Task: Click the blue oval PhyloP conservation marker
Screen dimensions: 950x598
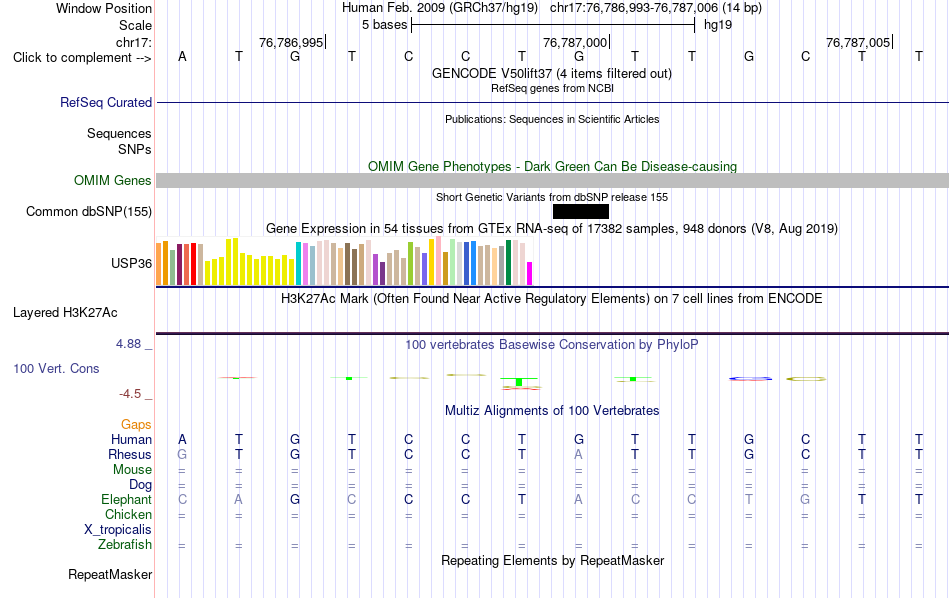Action: (750, 379)
